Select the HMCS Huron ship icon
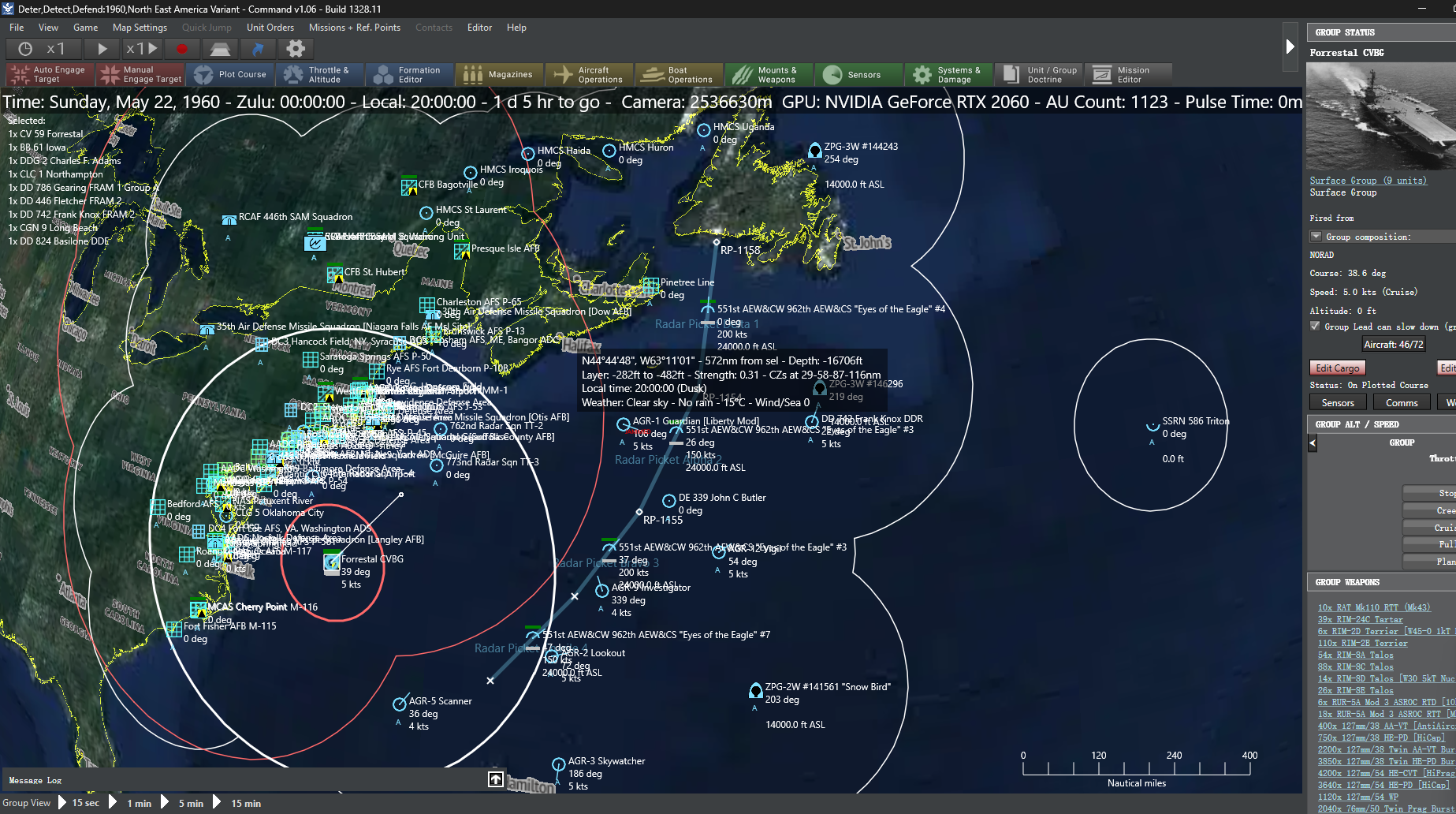The image size is (1456, 814). 609,151
